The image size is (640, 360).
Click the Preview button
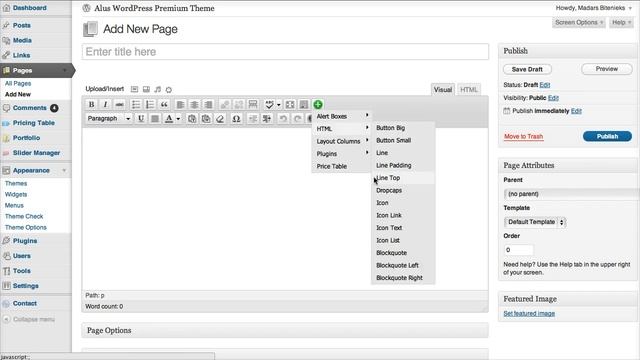[607, 69]
